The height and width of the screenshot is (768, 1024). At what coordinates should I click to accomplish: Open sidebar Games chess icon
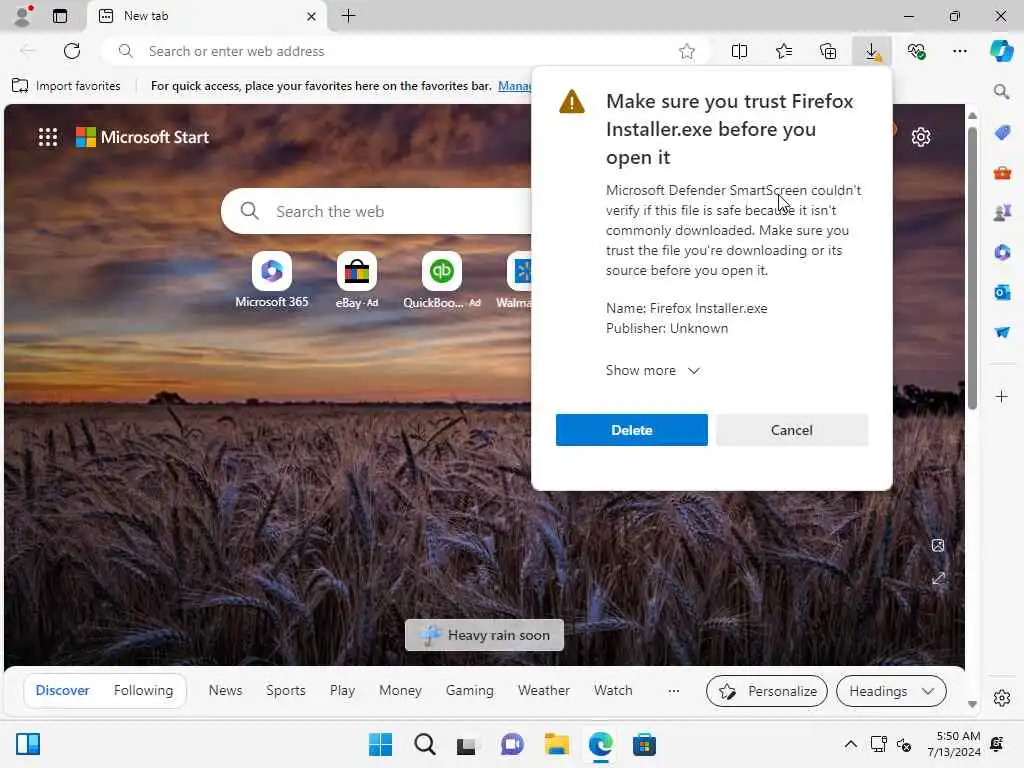(x=1002, y=212)
